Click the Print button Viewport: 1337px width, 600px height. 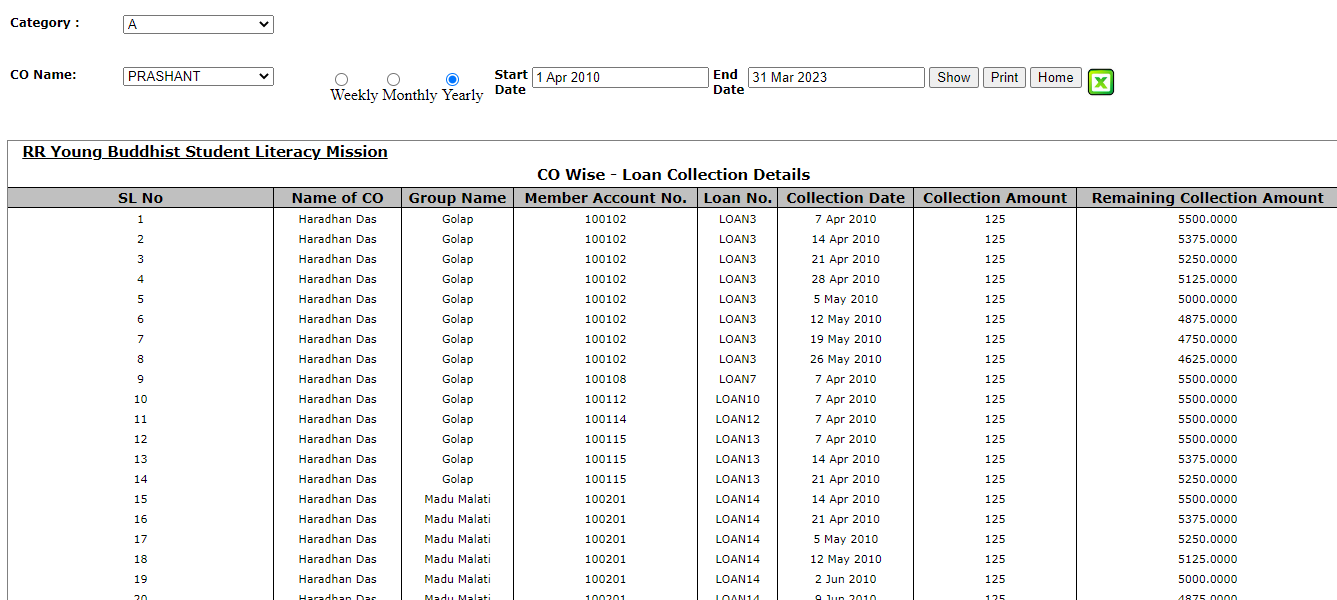1004,77
